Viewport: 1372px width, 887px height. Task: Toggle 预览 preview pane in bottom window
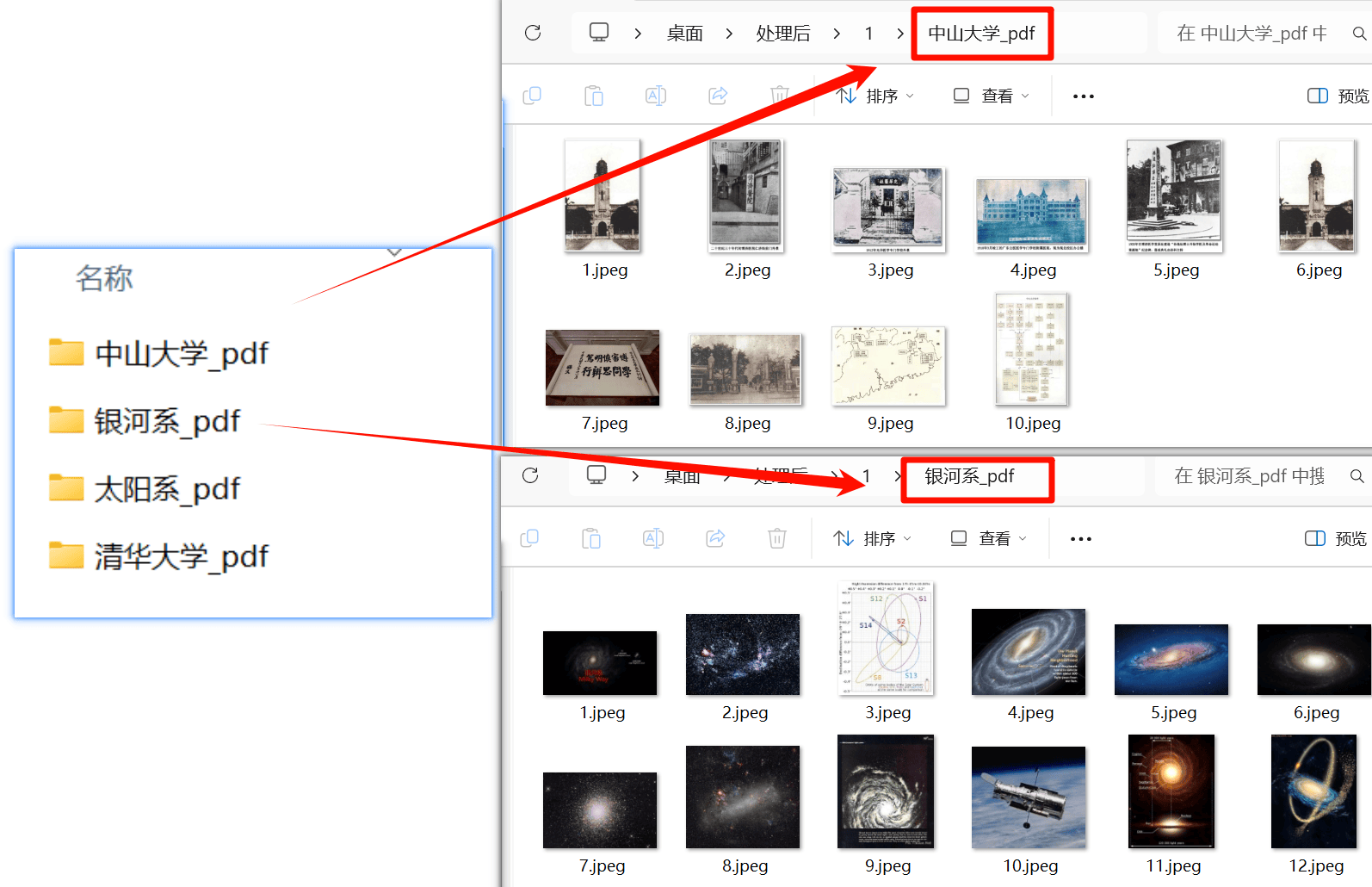1335,538
